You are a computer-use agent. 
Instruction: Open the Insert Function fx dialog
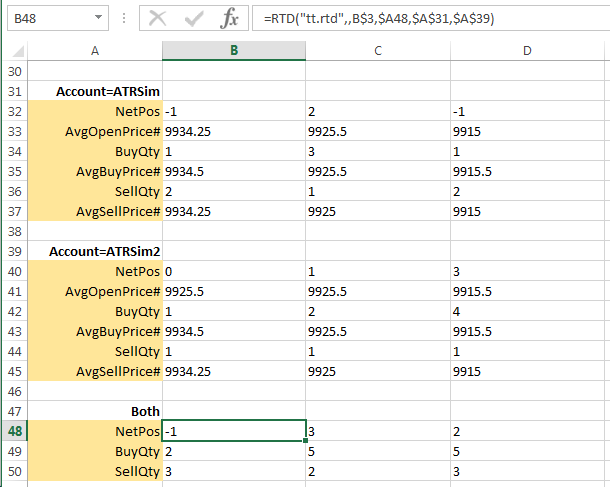point(229,18)
